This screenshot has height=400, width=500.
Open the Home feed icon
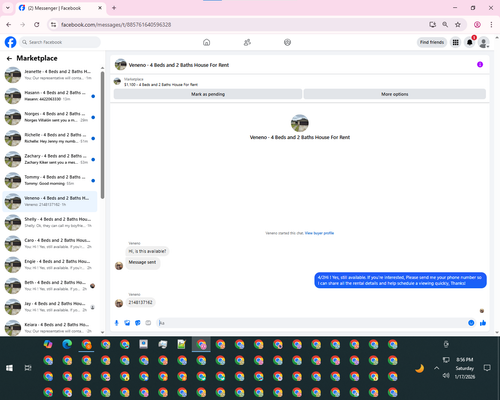coord(207,42)
